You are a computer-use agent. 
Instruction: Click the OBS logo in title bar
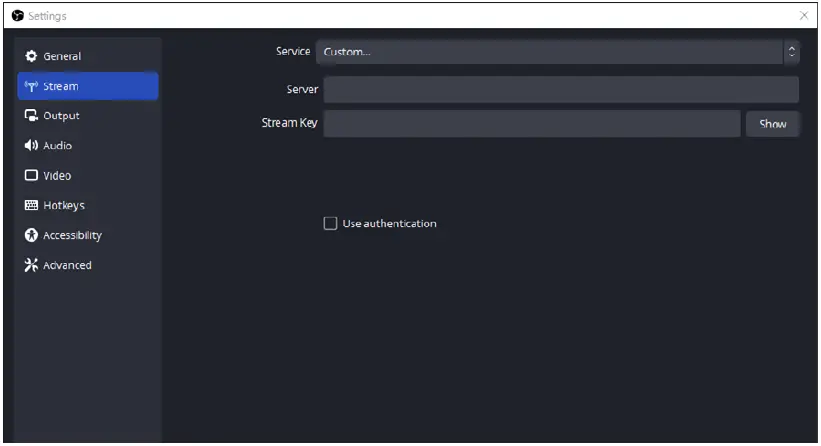click(x=18, y=16)
